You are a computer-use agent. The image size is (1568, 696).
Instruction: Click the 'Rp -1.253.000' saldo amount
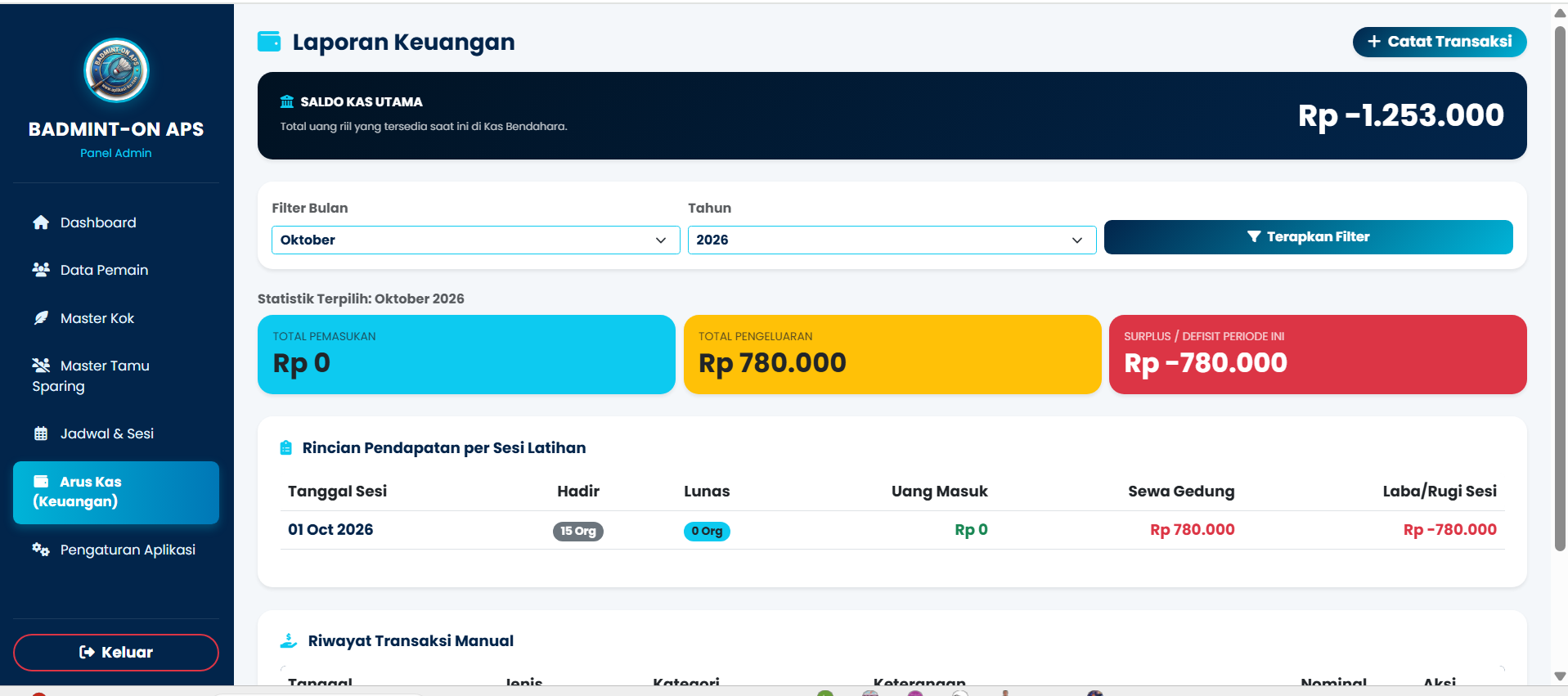click(x=1400, y=115)
